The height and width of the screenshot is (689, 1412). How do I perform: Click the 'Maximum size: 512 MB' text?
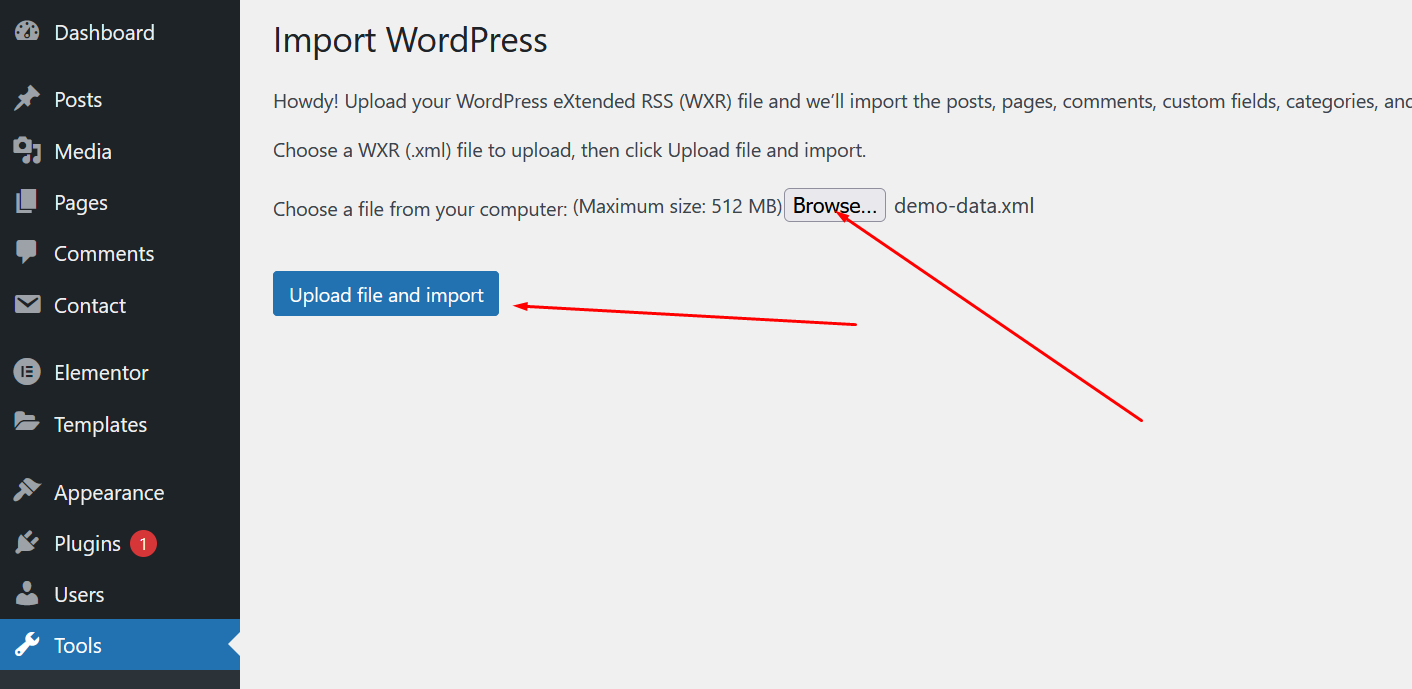click(x=677, y=207)
